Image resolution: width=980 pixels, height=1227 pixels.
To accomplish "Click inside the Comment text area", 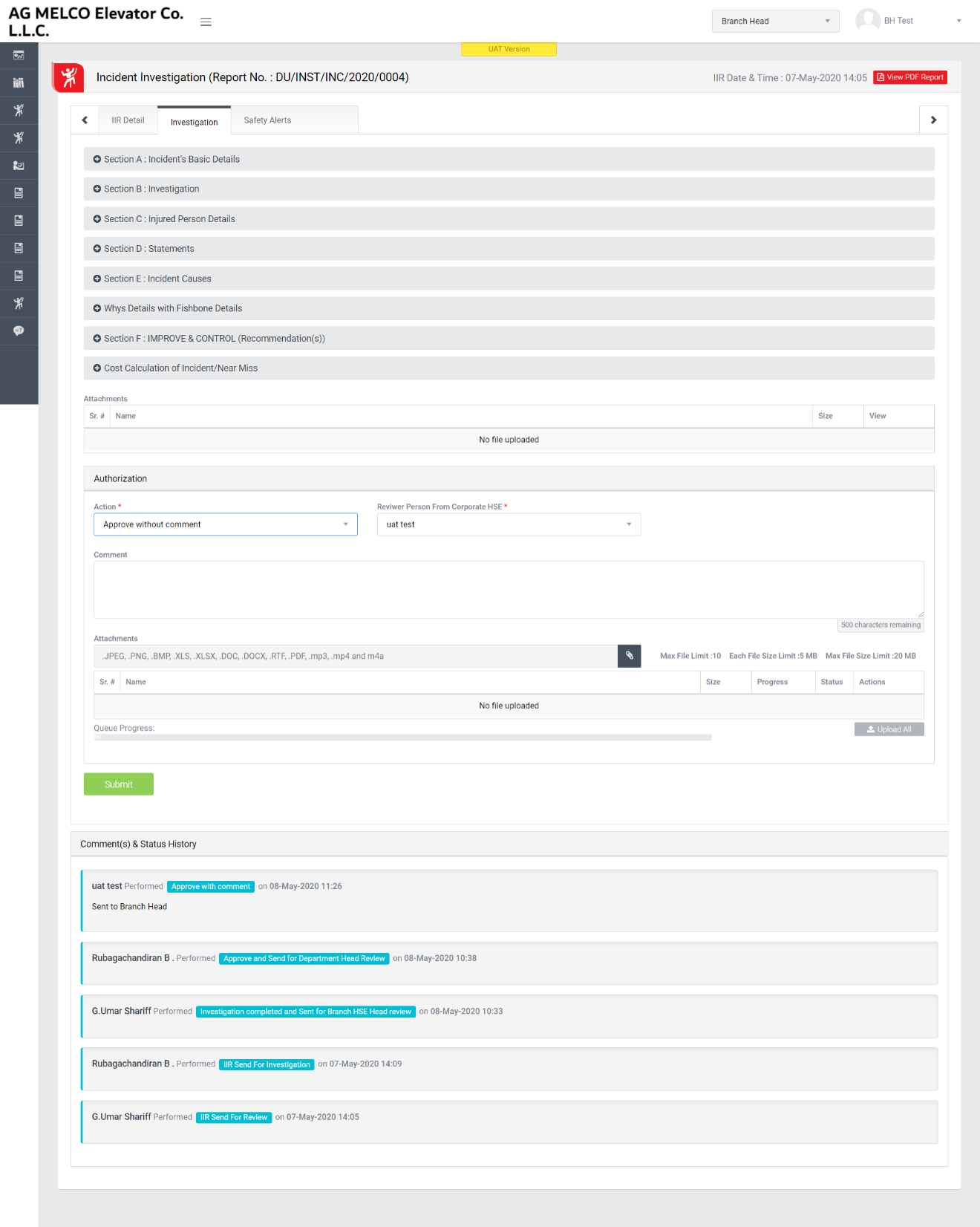I will pyautogui.click(x=509, y=590).
